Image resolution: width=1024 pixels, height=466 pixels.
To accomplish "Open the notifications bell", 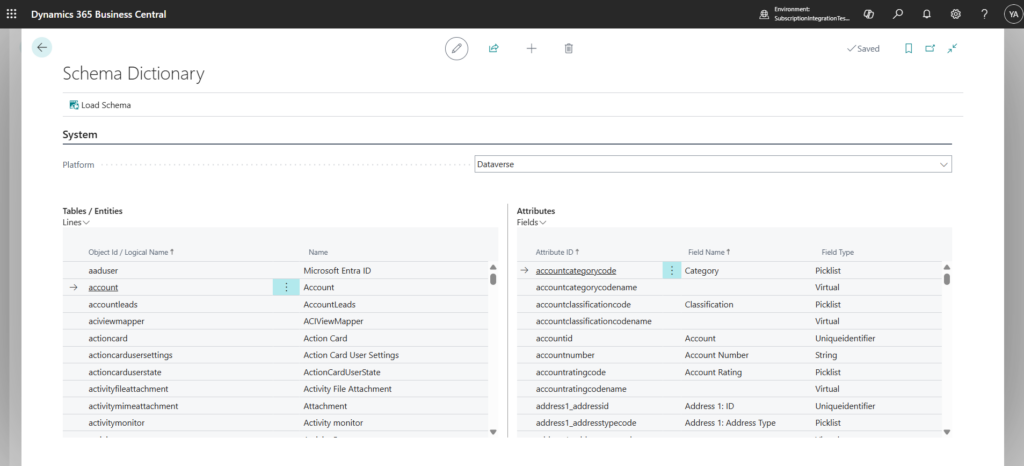I will click(x=927, y=14).
